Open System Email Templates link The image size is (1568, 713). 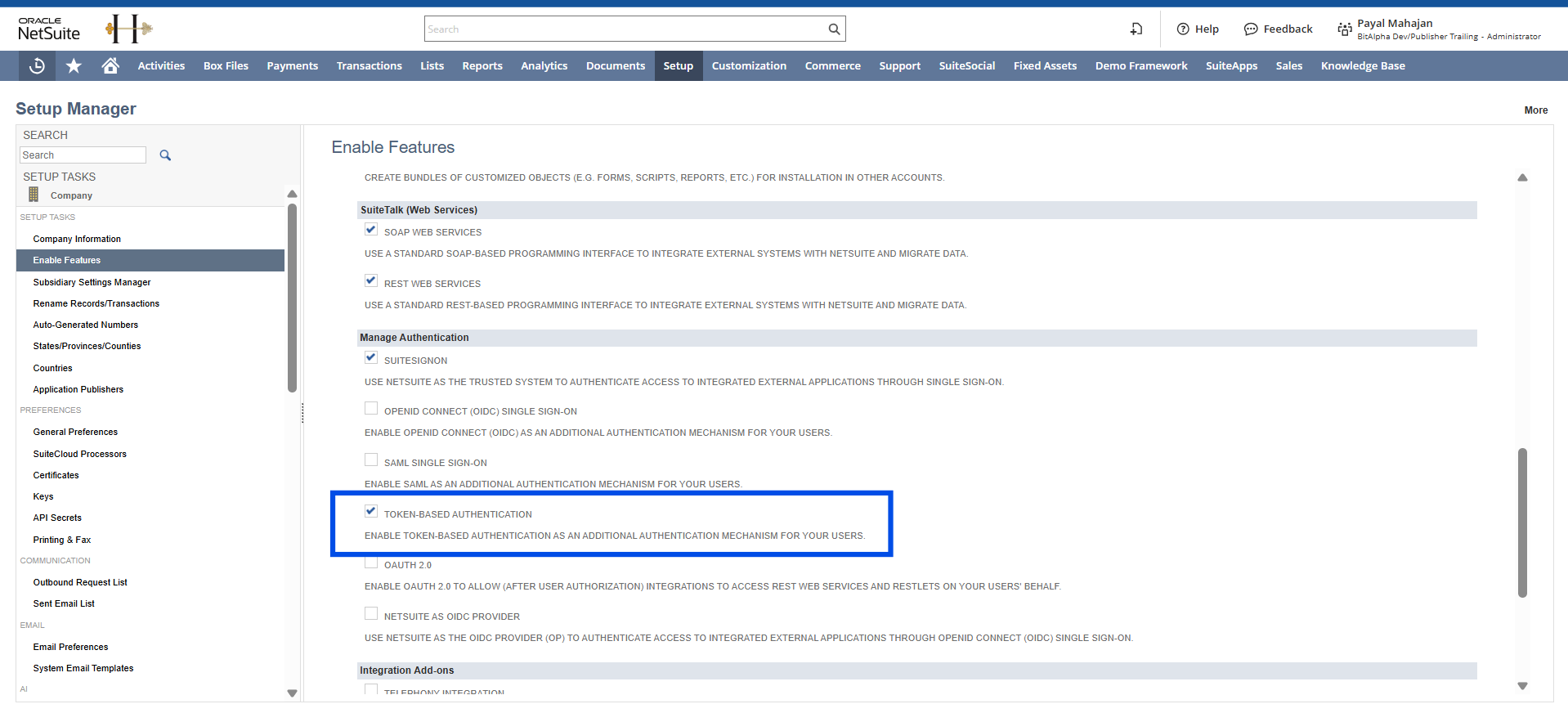pyautogui.click(x=83, y=668)
